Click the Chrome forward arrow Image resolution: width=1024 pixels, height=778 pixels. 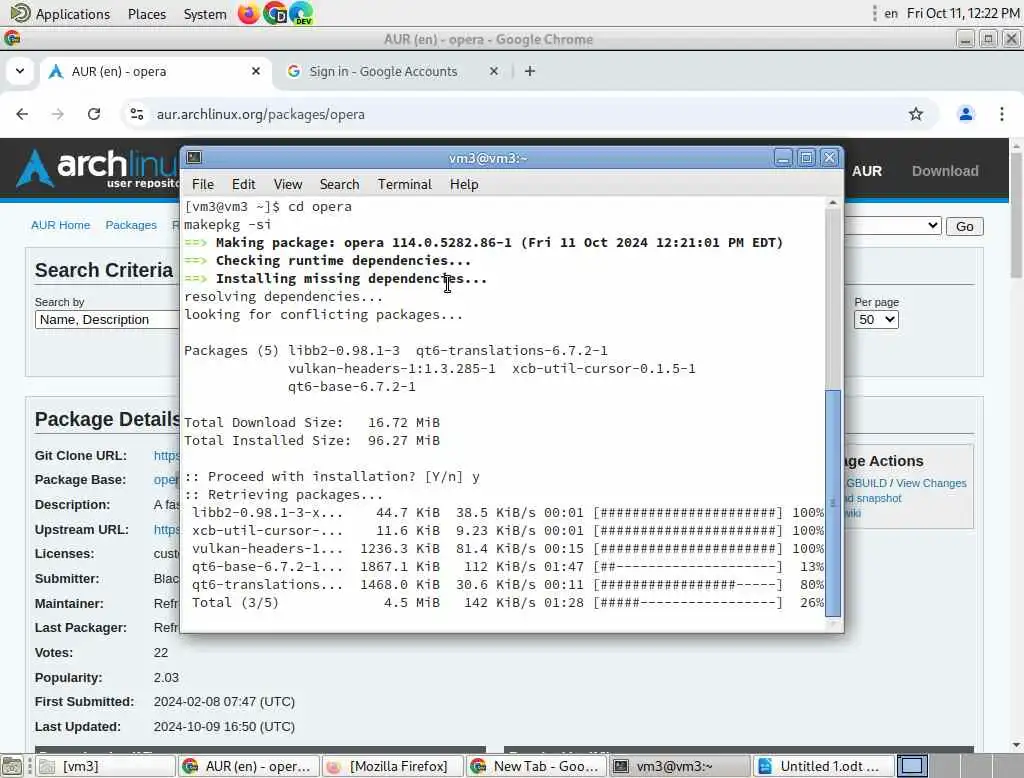(x=58, y=114)
